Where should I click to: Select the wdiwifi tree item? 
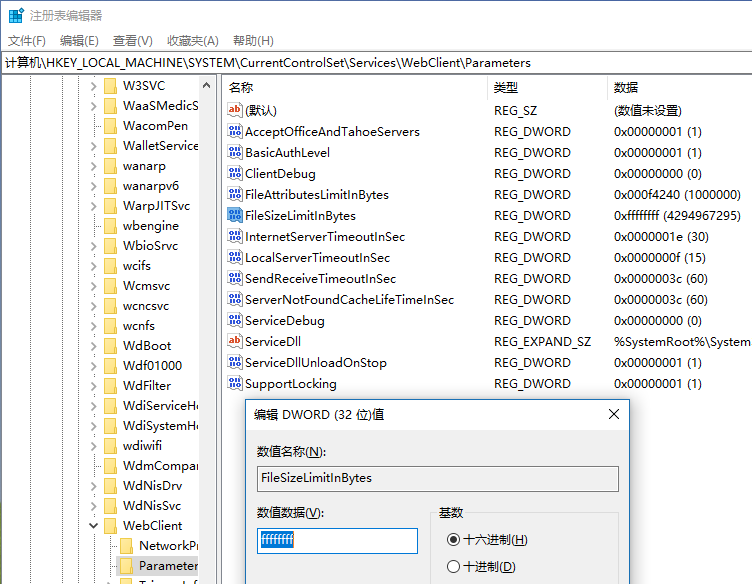pyautogui.click(x=142, y=446)
